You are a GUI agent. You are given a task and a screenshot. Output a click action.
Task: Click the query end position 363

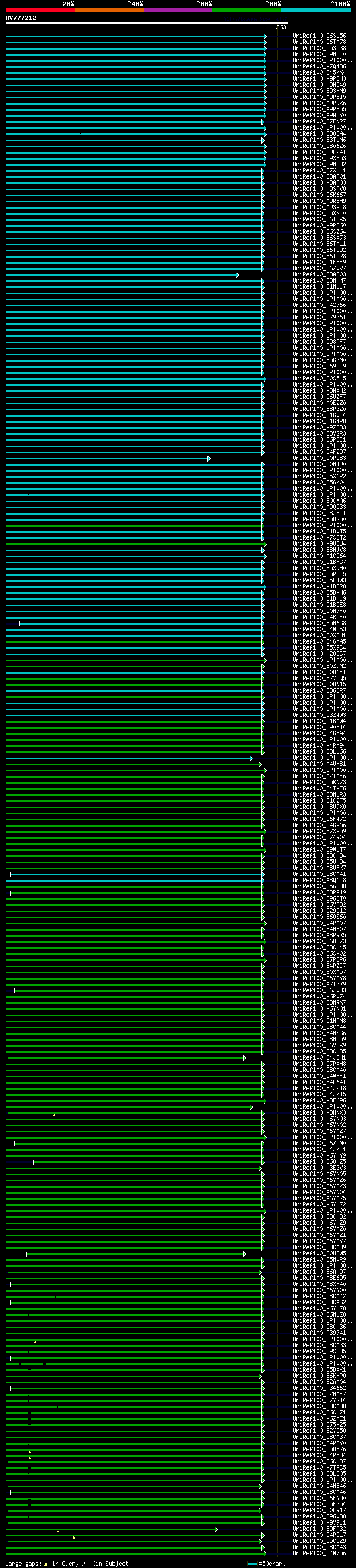point(281,27)
